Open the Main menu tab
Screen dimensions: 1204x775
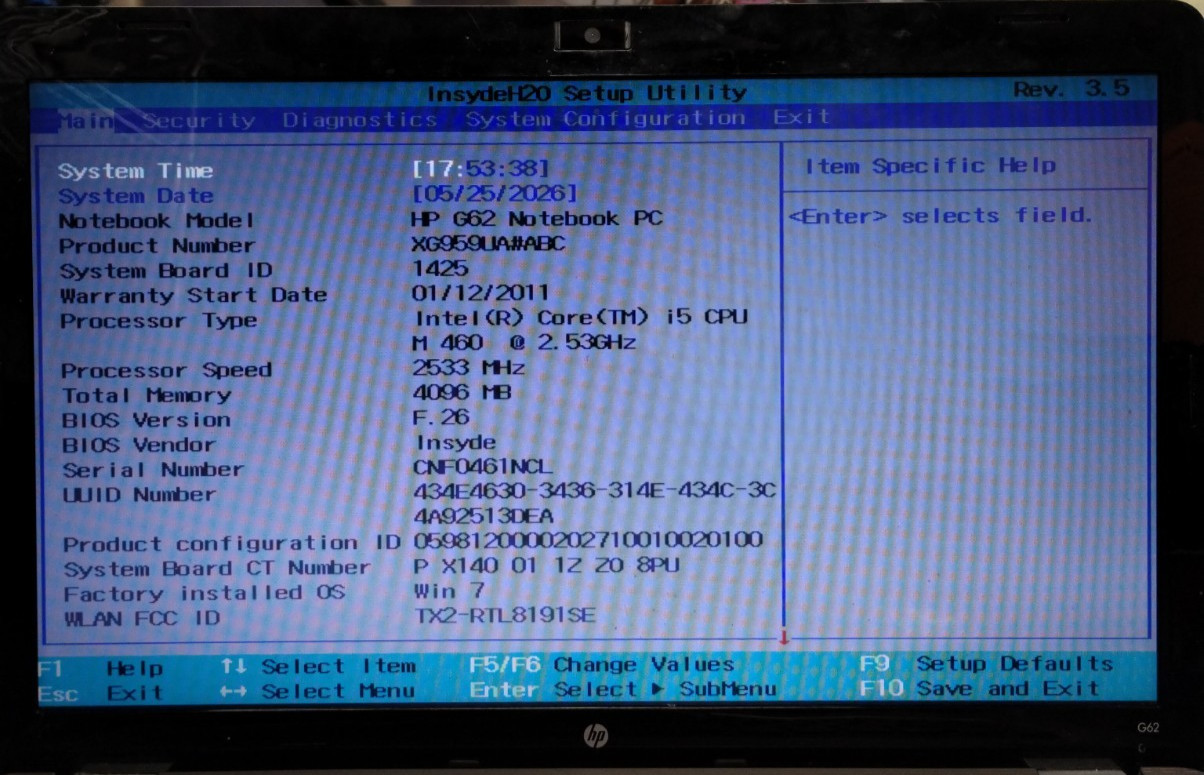point(84,121)
